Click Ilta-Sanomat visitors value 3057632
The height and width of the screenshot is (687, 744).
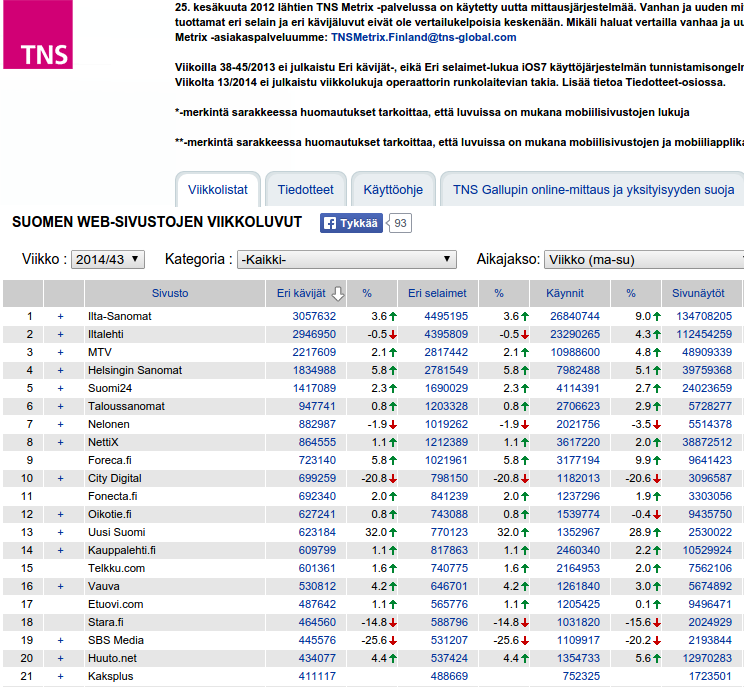tap(314, 316)
